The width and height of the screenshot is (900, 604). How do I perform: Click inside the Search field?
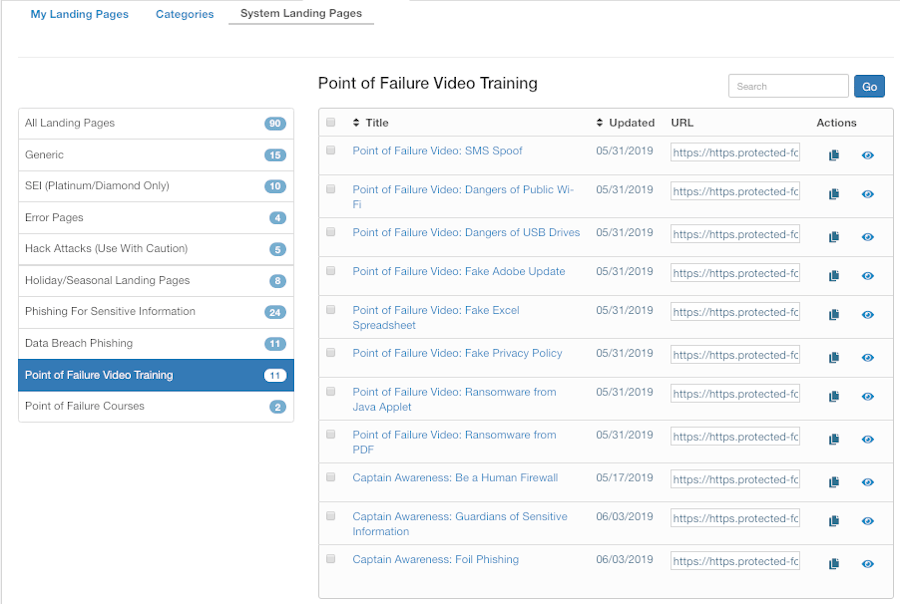(787, 86)
